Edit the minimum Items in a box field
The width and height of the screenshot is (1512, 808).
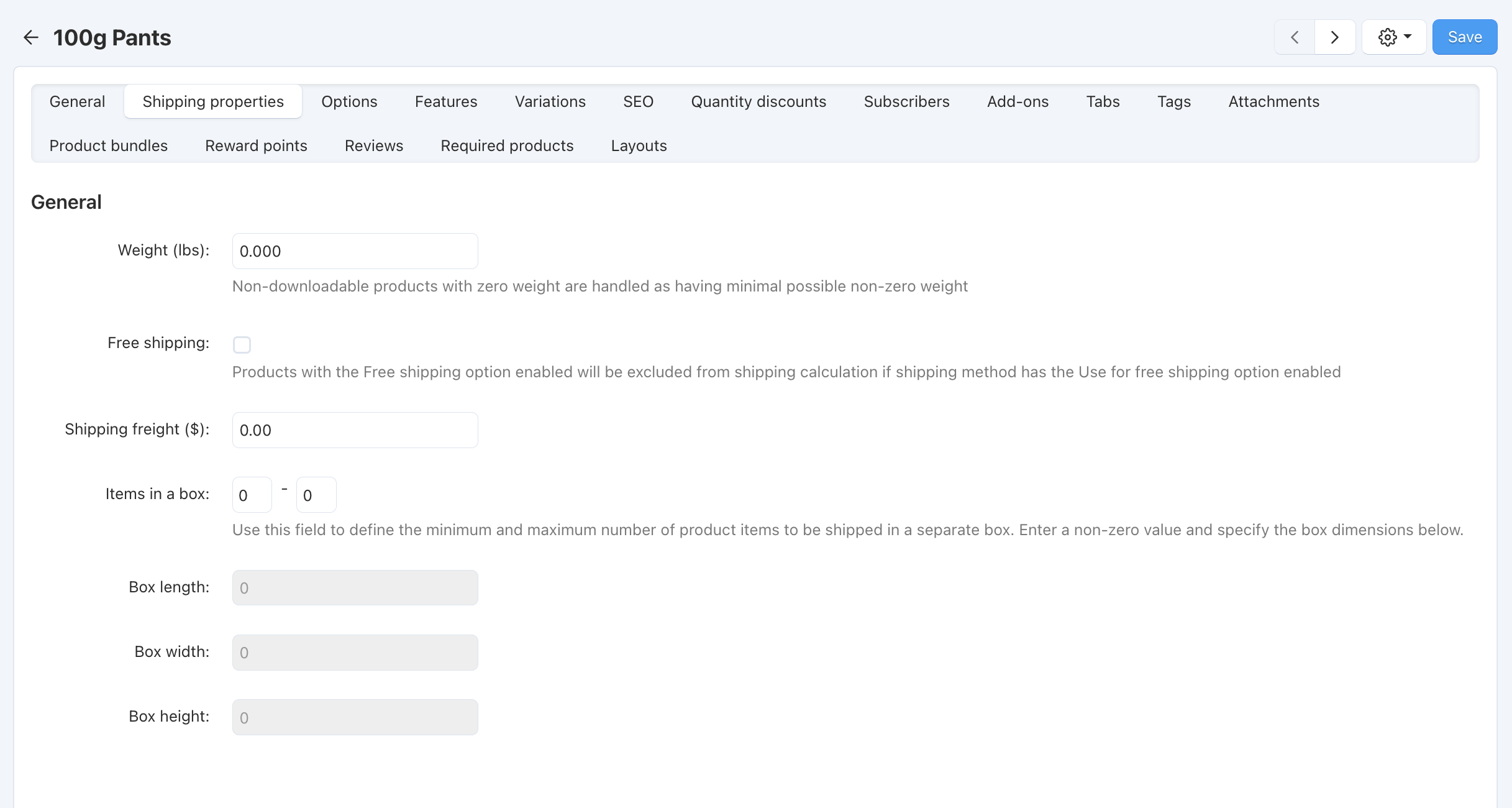pyautogui.click(x=252, y=495)
